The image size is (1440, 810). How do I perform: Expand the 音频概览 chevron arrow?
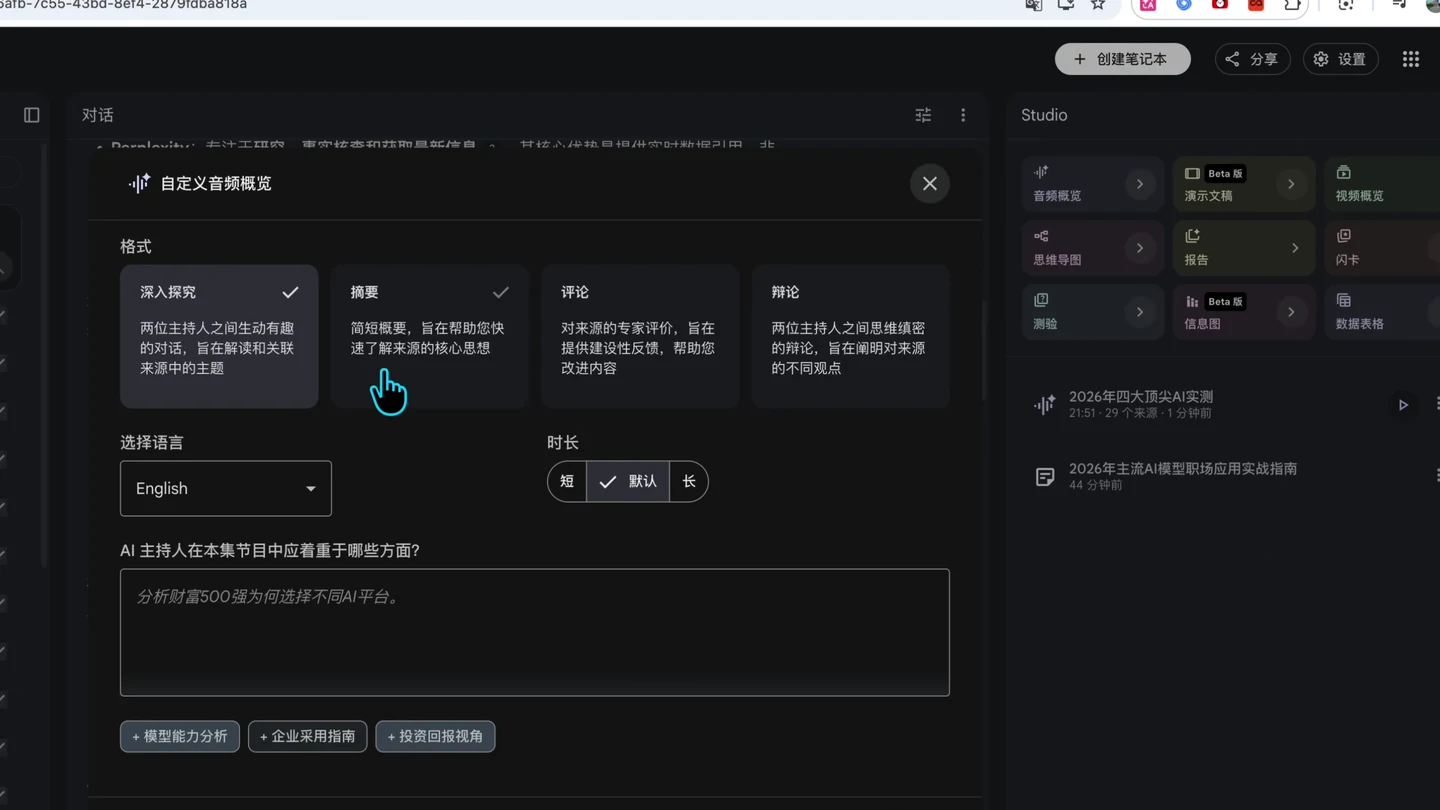pos(1140,184)
